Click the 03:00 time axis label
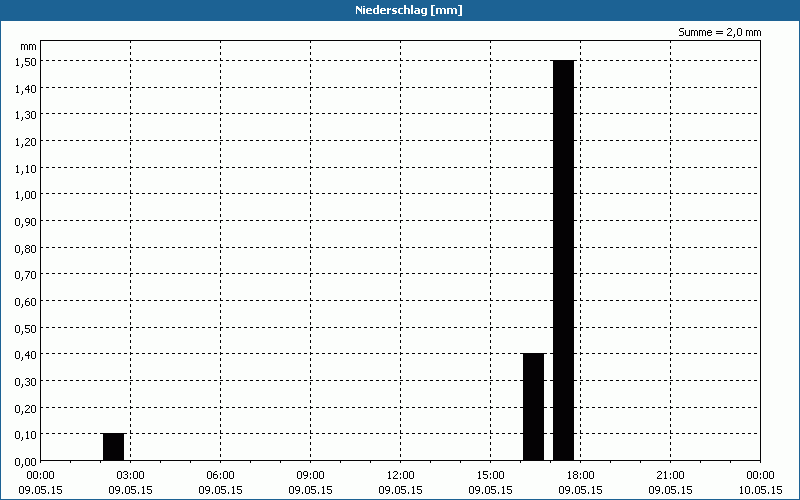 [x=131, y=476]
